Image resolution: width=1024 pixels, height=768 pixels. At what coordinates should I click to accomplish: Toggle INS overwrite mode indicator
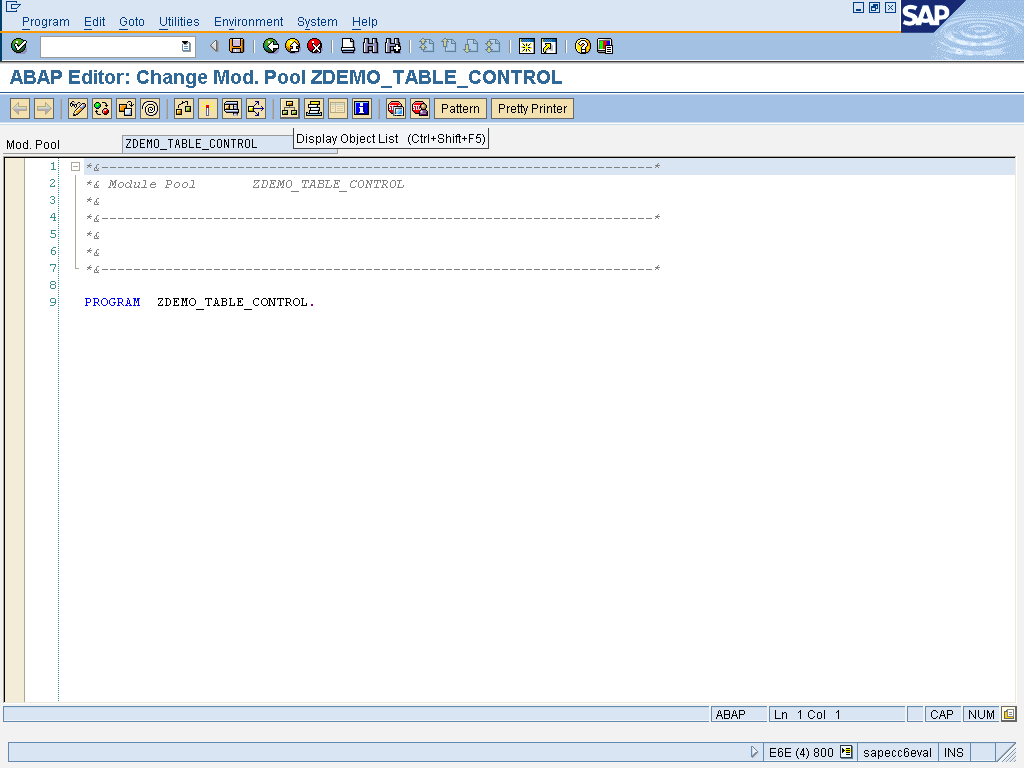pos(953,752)
